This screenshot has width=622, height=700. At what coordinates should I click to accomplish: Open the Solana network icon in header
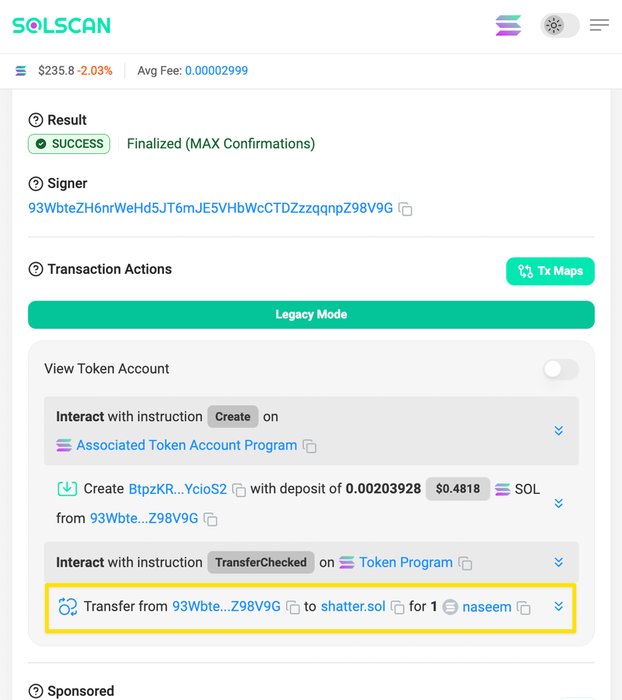pos(508,25)
